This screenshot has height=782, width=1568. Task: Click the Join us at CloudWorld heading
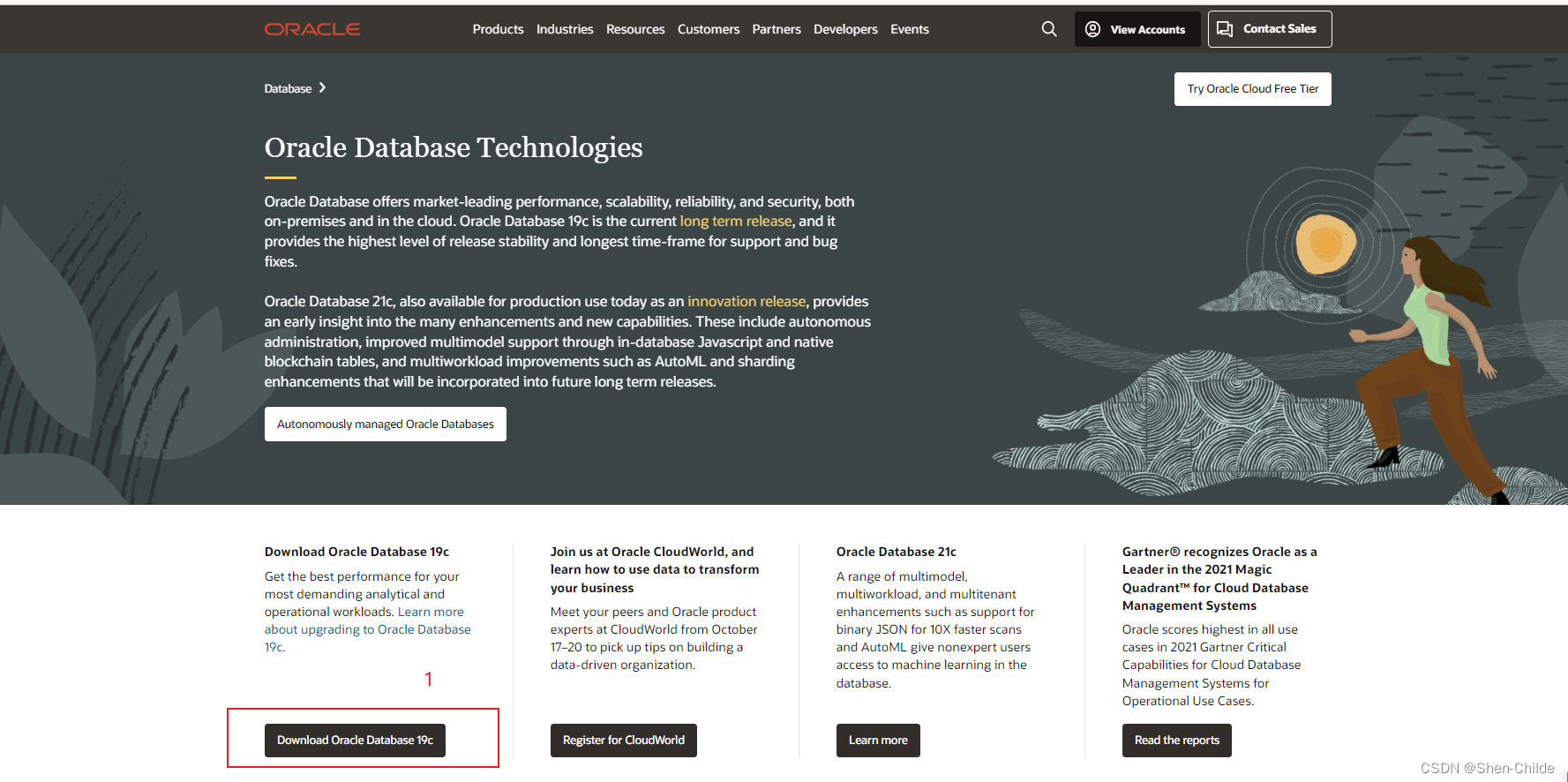tap(655, 569)
